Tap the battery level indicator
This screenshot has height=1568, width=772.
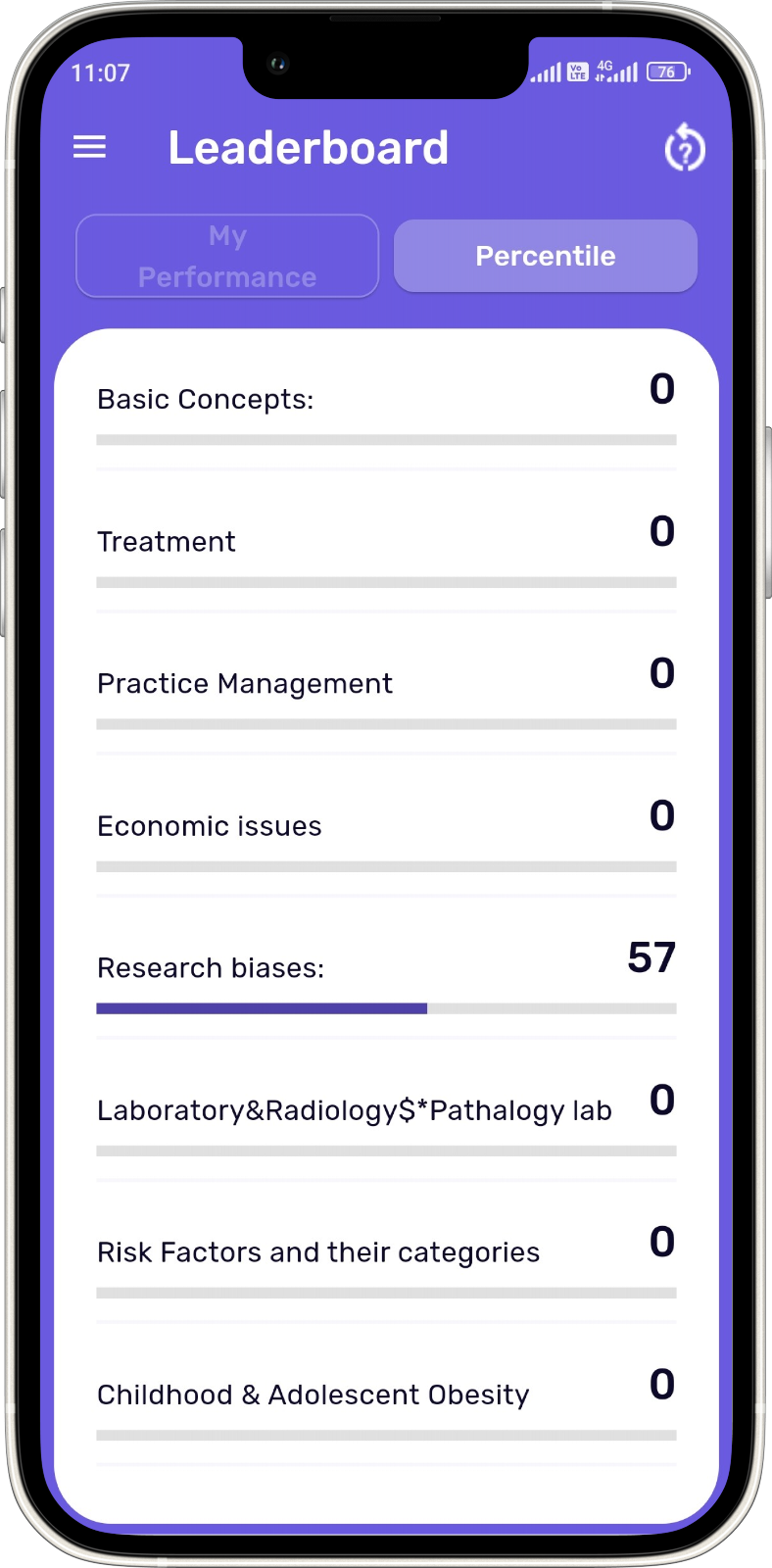[x=667, y=72]
